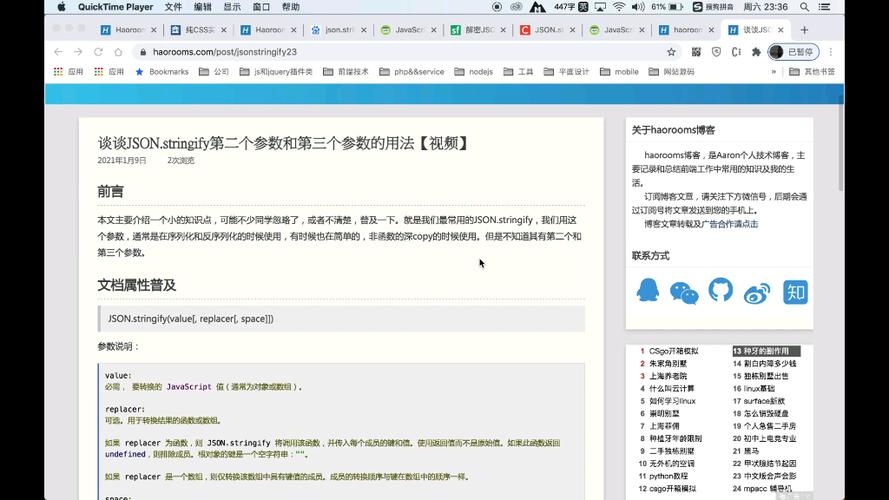The width and height of the screenshot is (889, 500).
Task: Click the 已暂停 profile button
Action: coord(793,52)
